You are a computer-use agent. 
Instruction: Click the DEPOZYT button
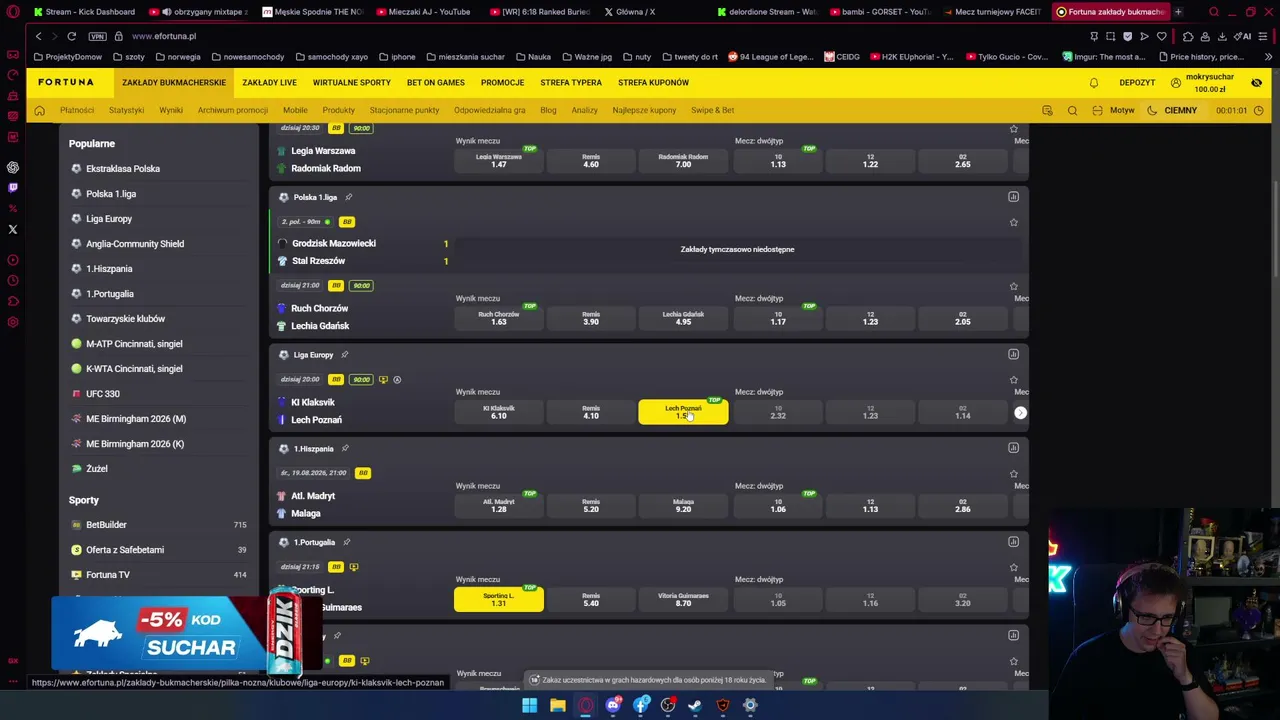click(x=1137, y=83)
